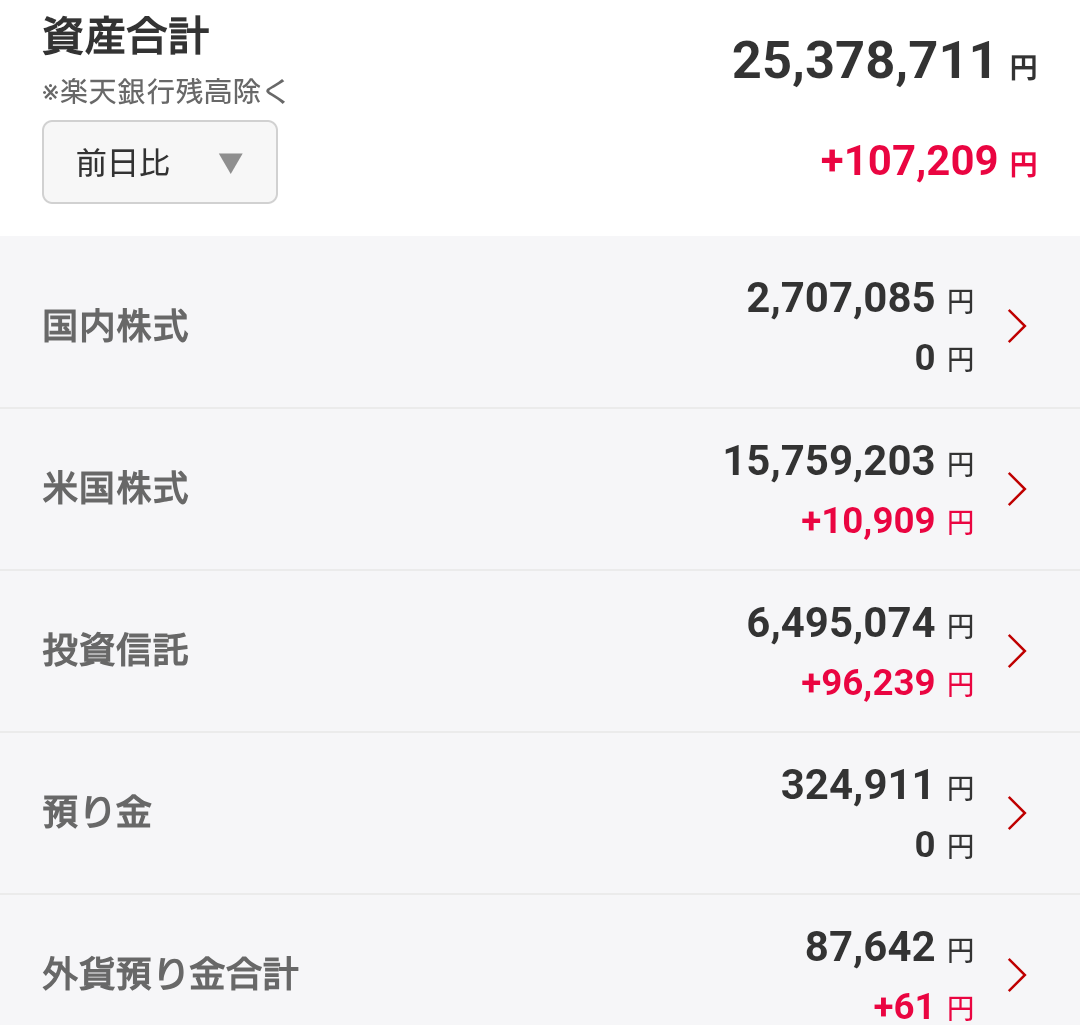1080x1025 pixels.
Task: Open the 投資信託 category label
Action: (x=115, y=650)
